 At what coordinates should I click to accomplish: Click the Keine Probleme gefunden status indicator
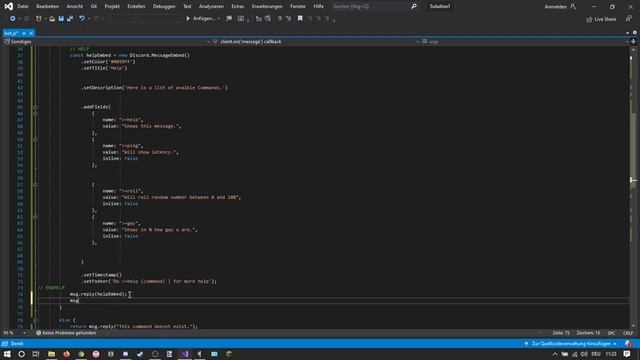(66, 333)
